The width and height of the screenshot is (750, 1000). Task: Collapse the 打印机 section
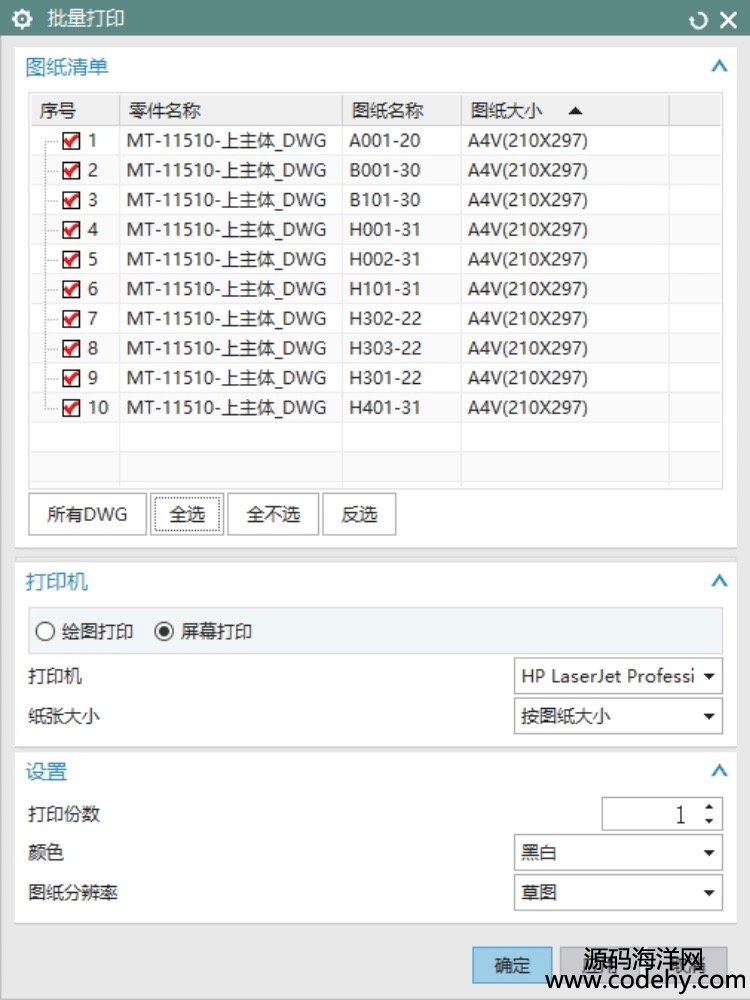point(717,581)
